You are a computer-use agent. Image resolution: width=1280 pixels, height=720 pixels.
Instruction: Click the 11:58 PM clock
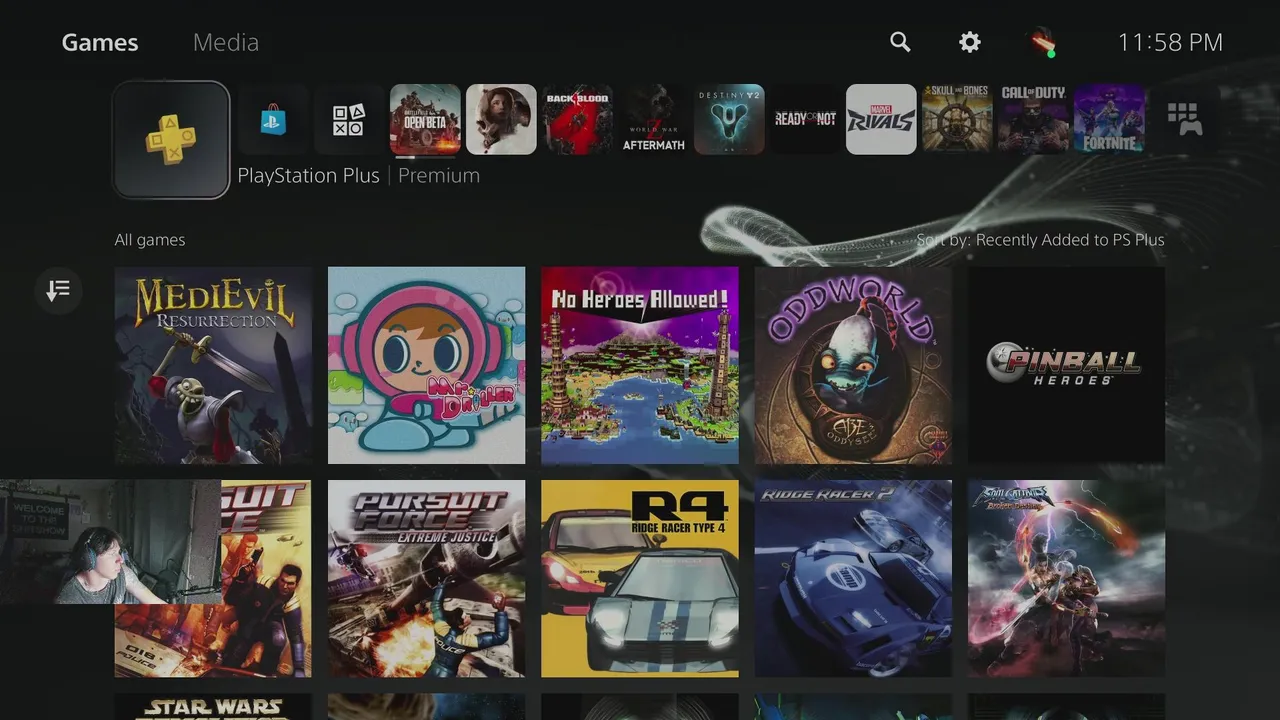point(1170,42)
